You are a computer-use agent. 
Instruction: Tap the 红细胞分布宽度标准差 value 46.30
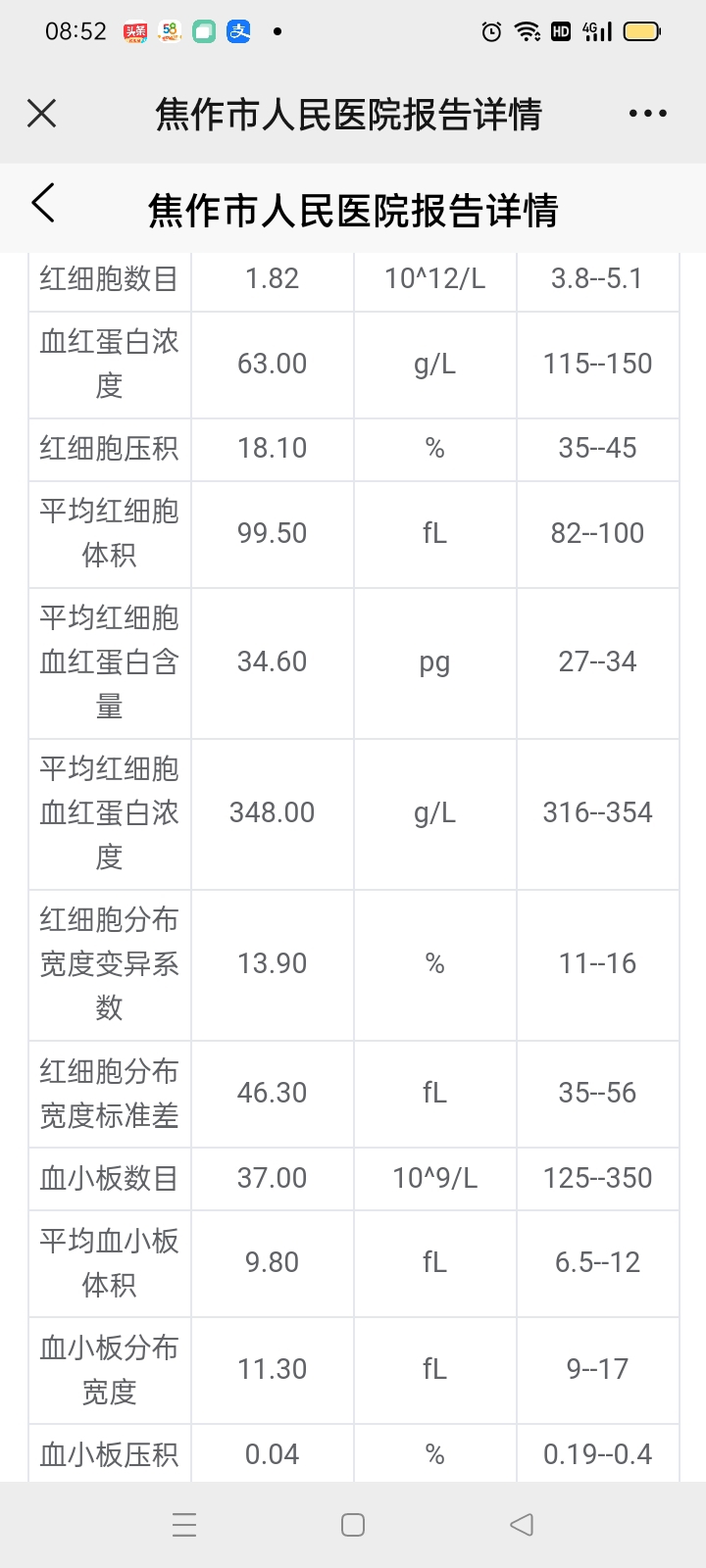272,1093
